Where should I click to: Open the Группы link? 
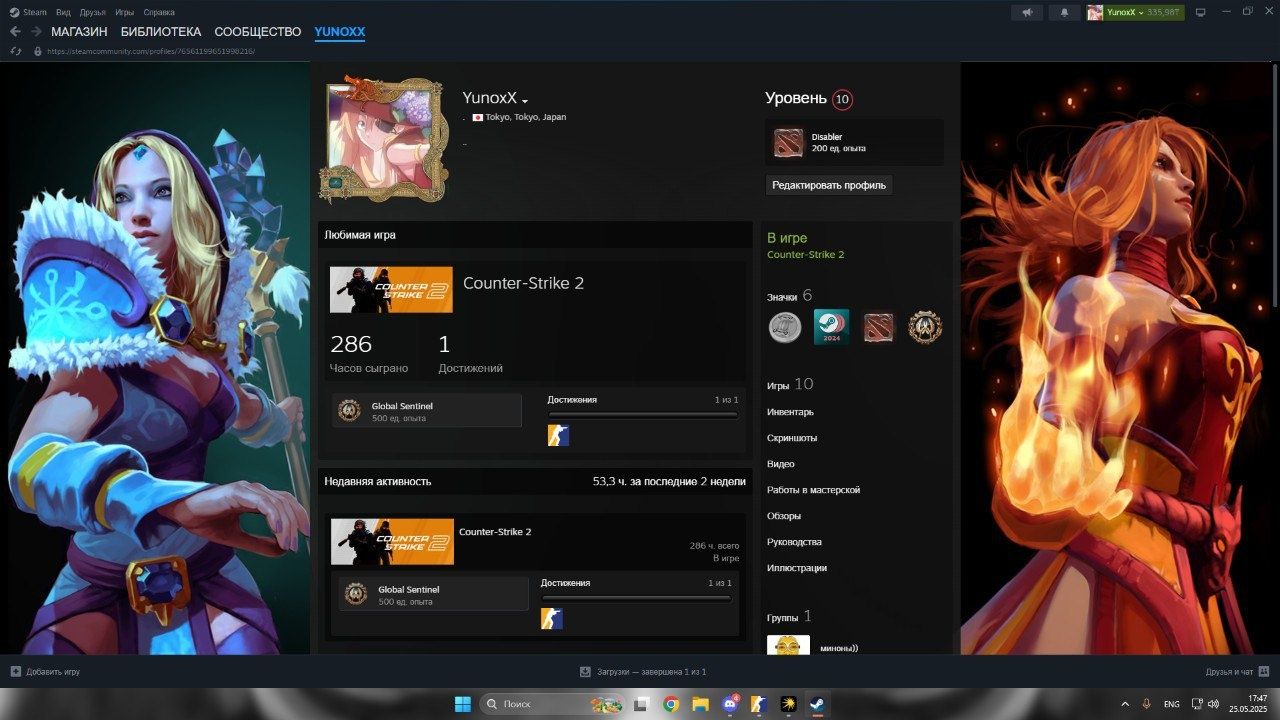pyautogui.click(x=789, y=617)
